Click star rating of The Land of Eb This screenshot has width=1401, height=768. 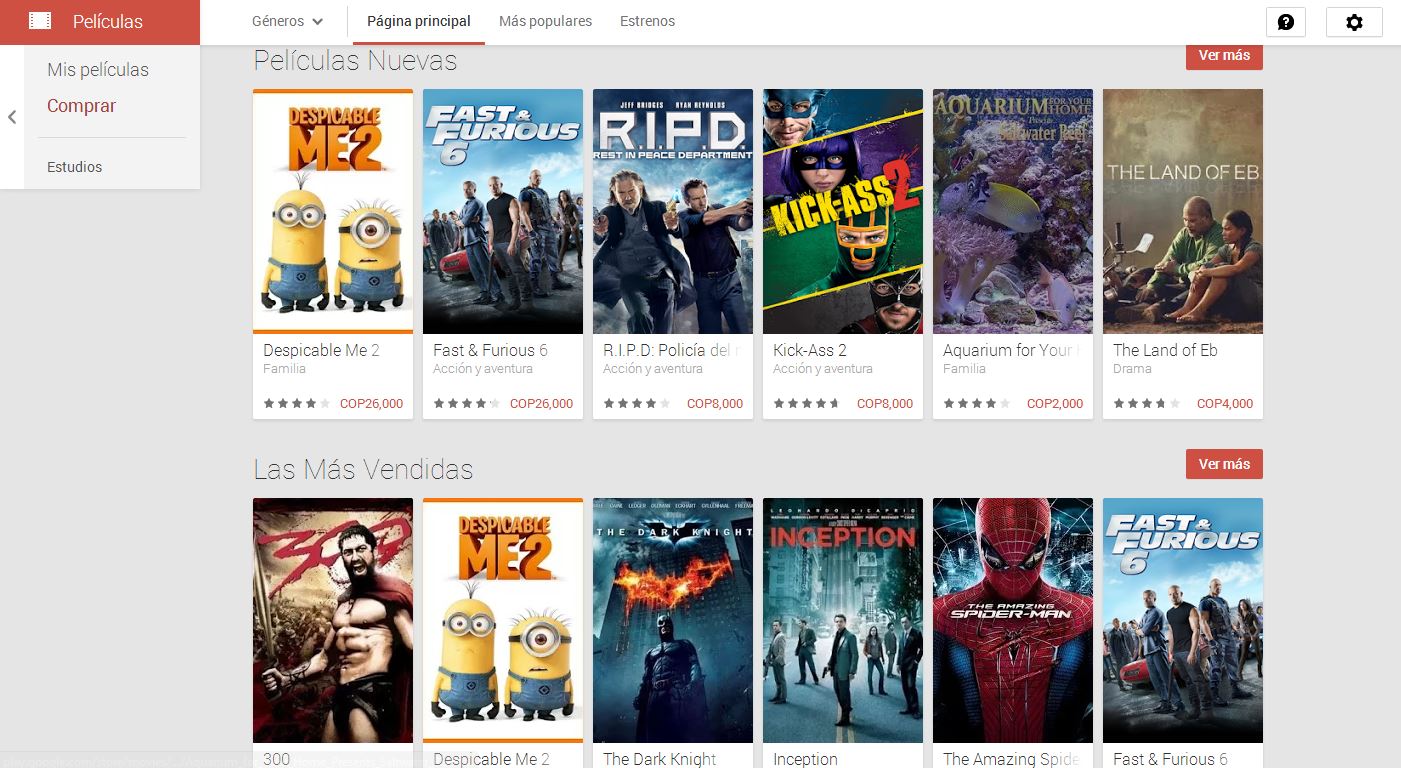tap(1146, 404)
